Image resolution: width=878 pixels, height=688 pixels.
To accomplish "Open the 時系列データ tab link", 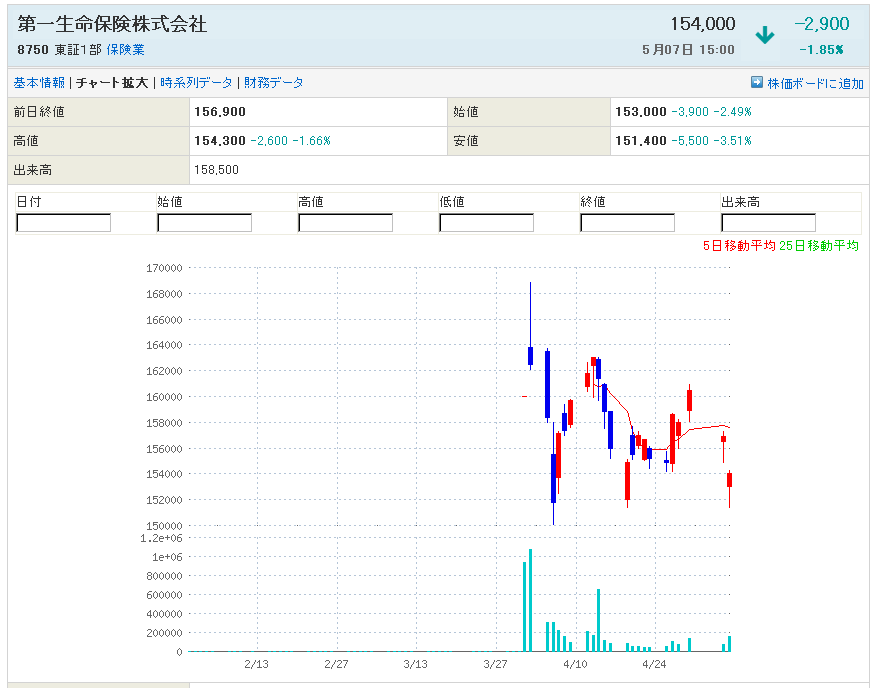I will tap(196, 83).
